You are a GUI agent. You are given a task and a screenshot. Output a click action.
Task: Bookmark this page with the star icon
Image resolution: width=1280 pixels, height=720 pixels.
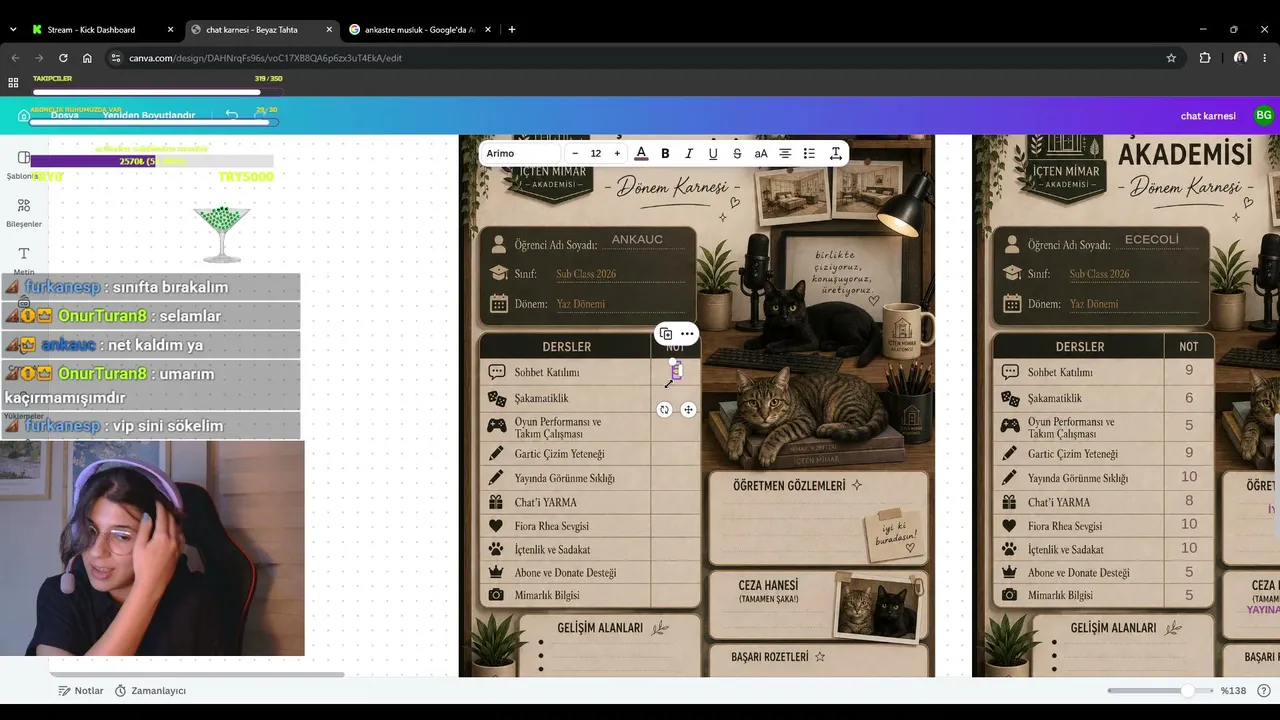pos(1171,58)
